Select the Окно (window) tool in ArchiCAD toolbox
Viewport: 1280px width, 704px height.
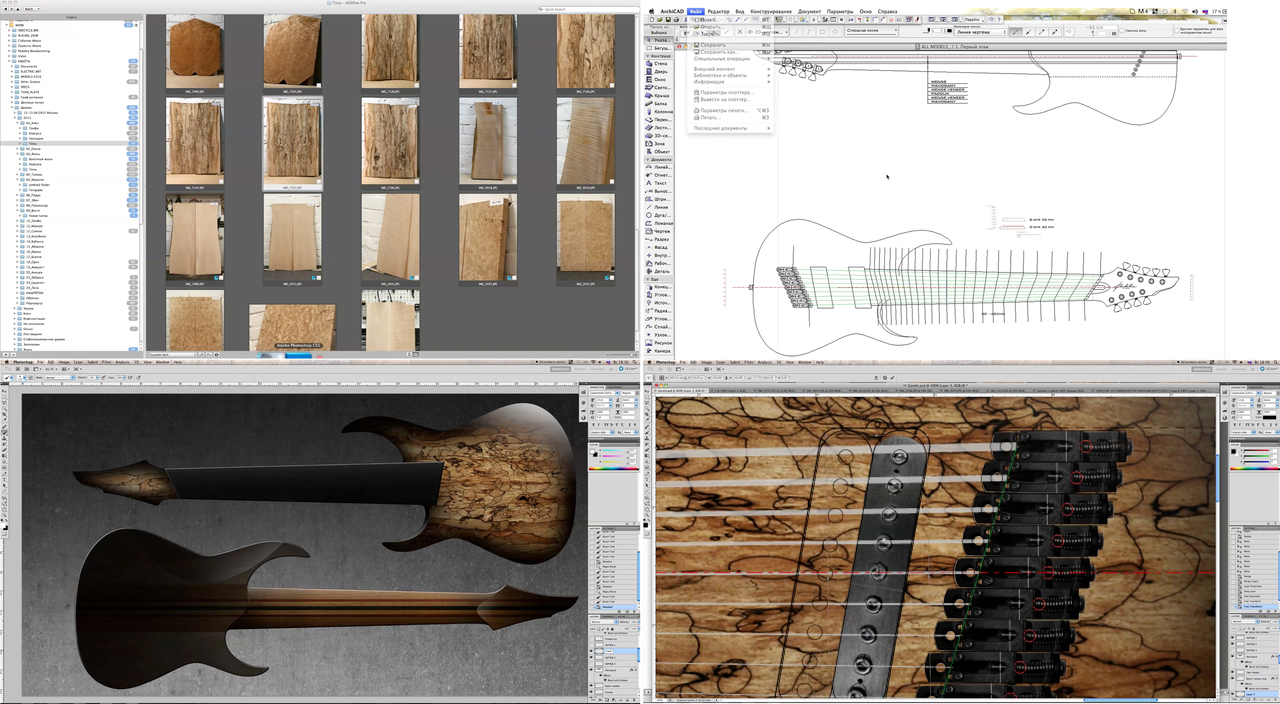coord(658,80)
